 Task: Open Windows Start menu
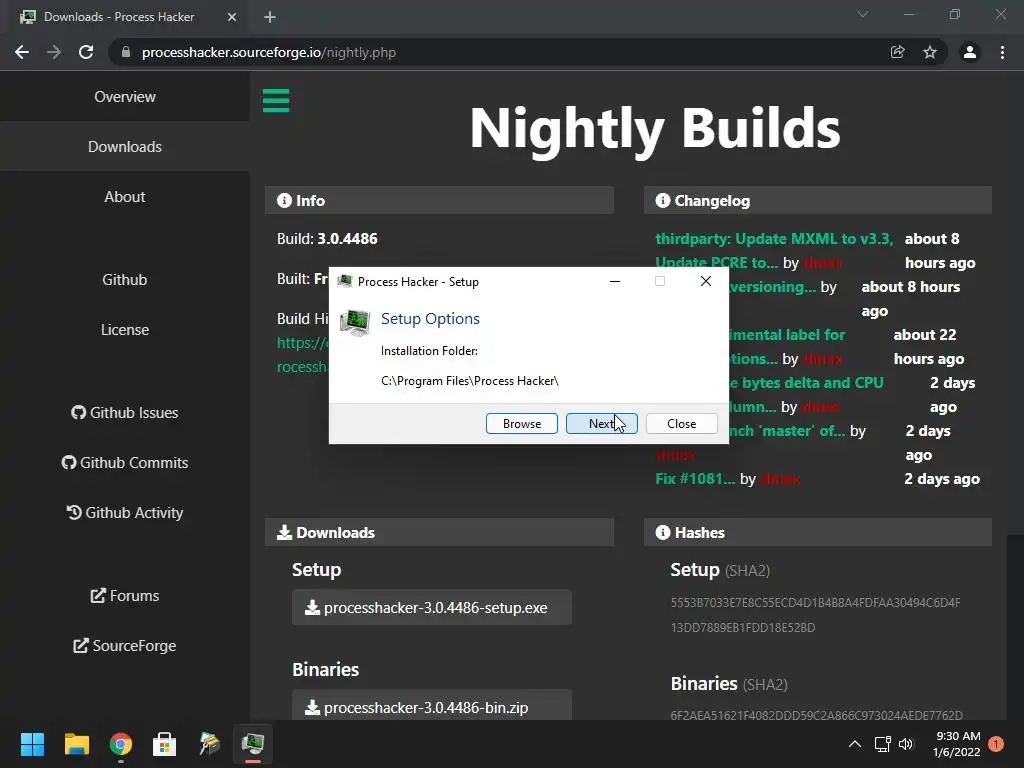point(32,744)
